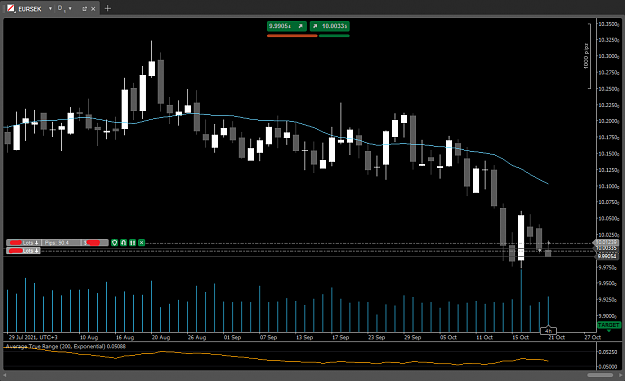Screen dimensions: 625x381
Task: Click the horizontal scrollbar thumb at bottom
Action: [600, 375]
